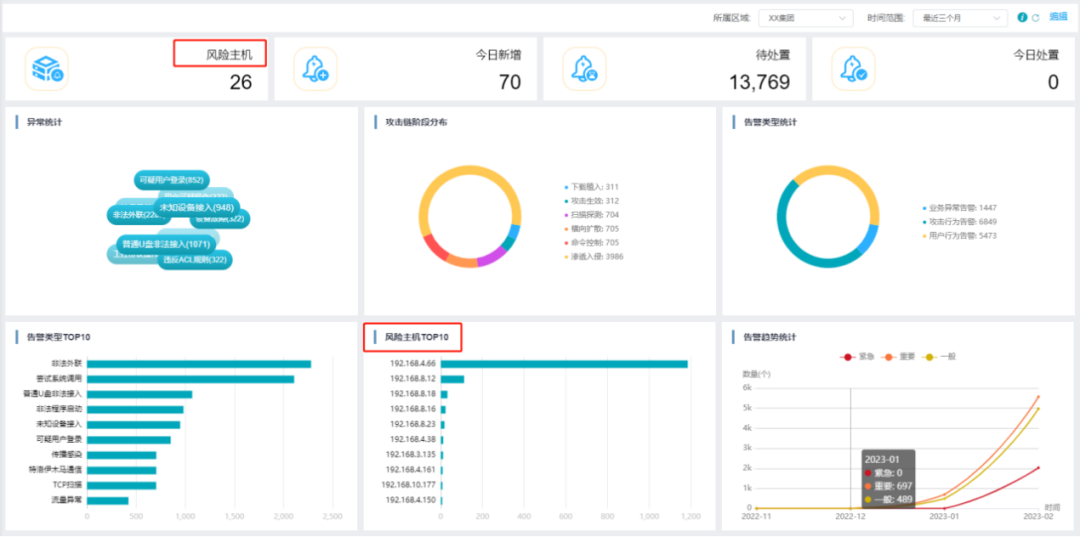Click the pending alerts bell icon

coord(584,69)
